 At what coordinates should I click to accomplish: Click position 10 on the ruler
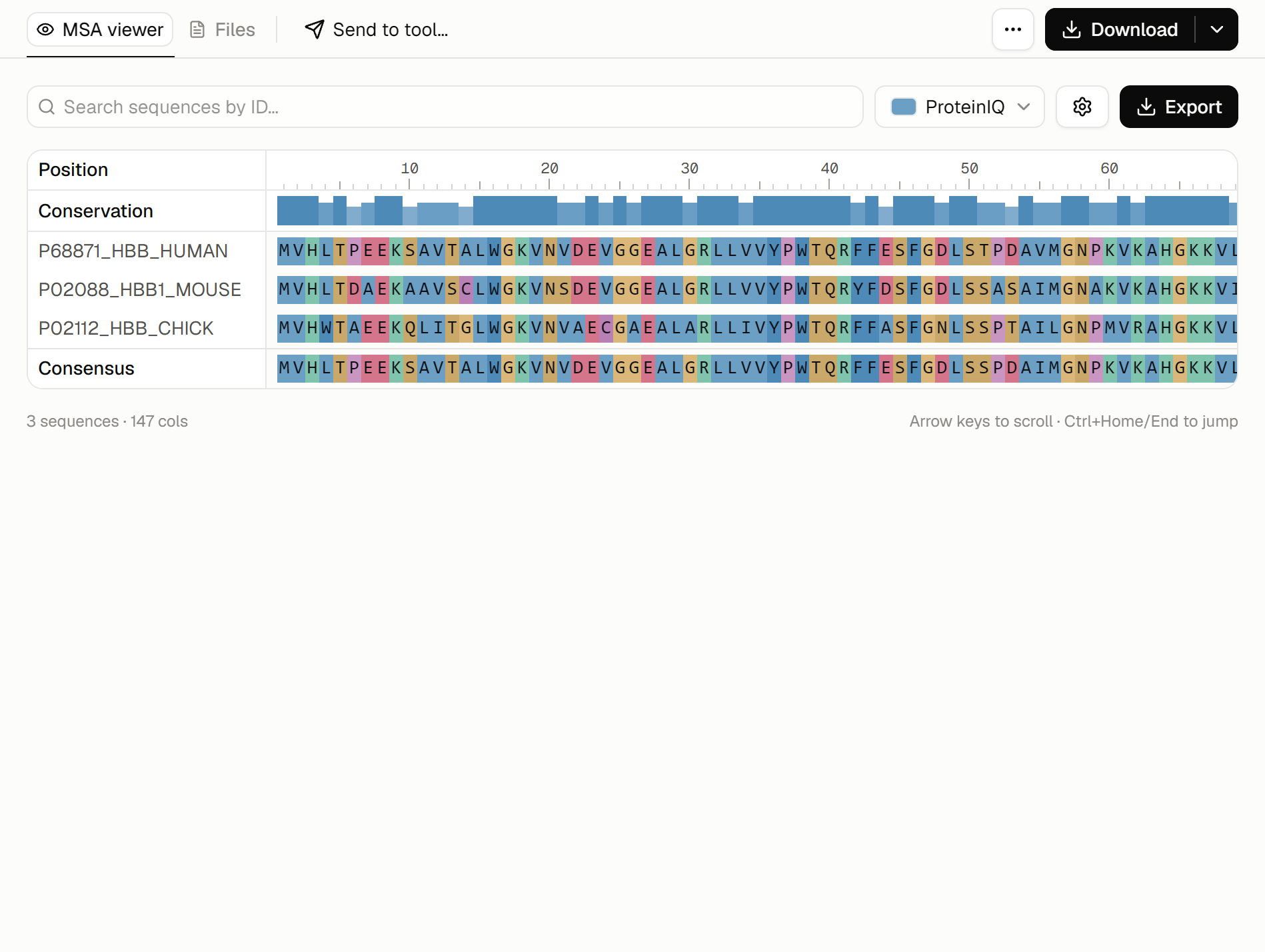click(409, 169)
